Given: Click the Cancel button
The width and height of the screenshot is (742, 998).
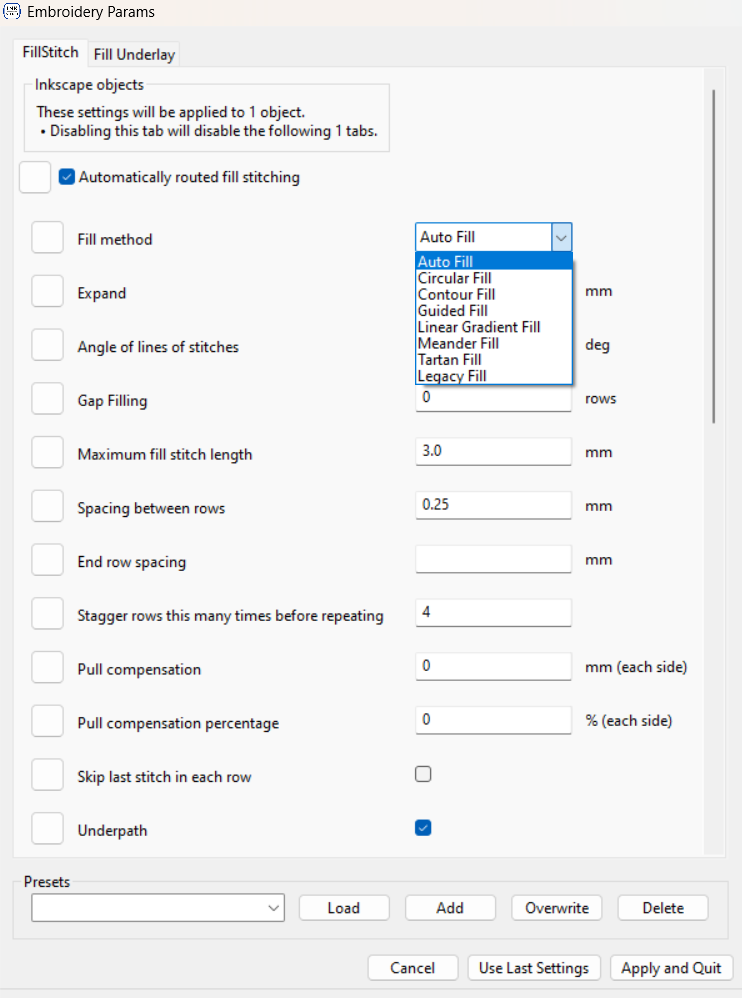Looking at the screenshot, I should click(x=412, y=968).
